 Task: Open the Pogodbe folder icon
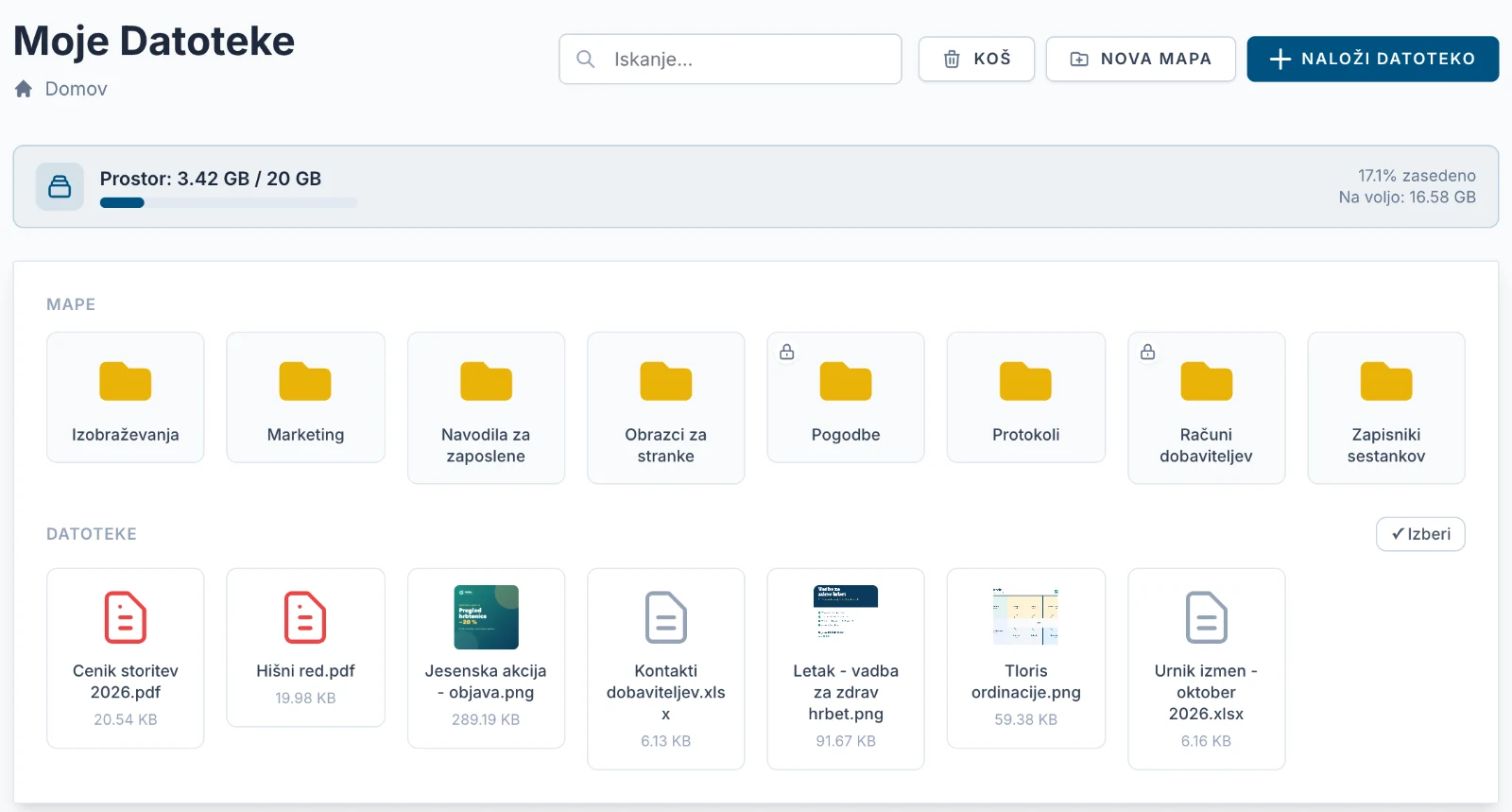[x=846, y=381]
